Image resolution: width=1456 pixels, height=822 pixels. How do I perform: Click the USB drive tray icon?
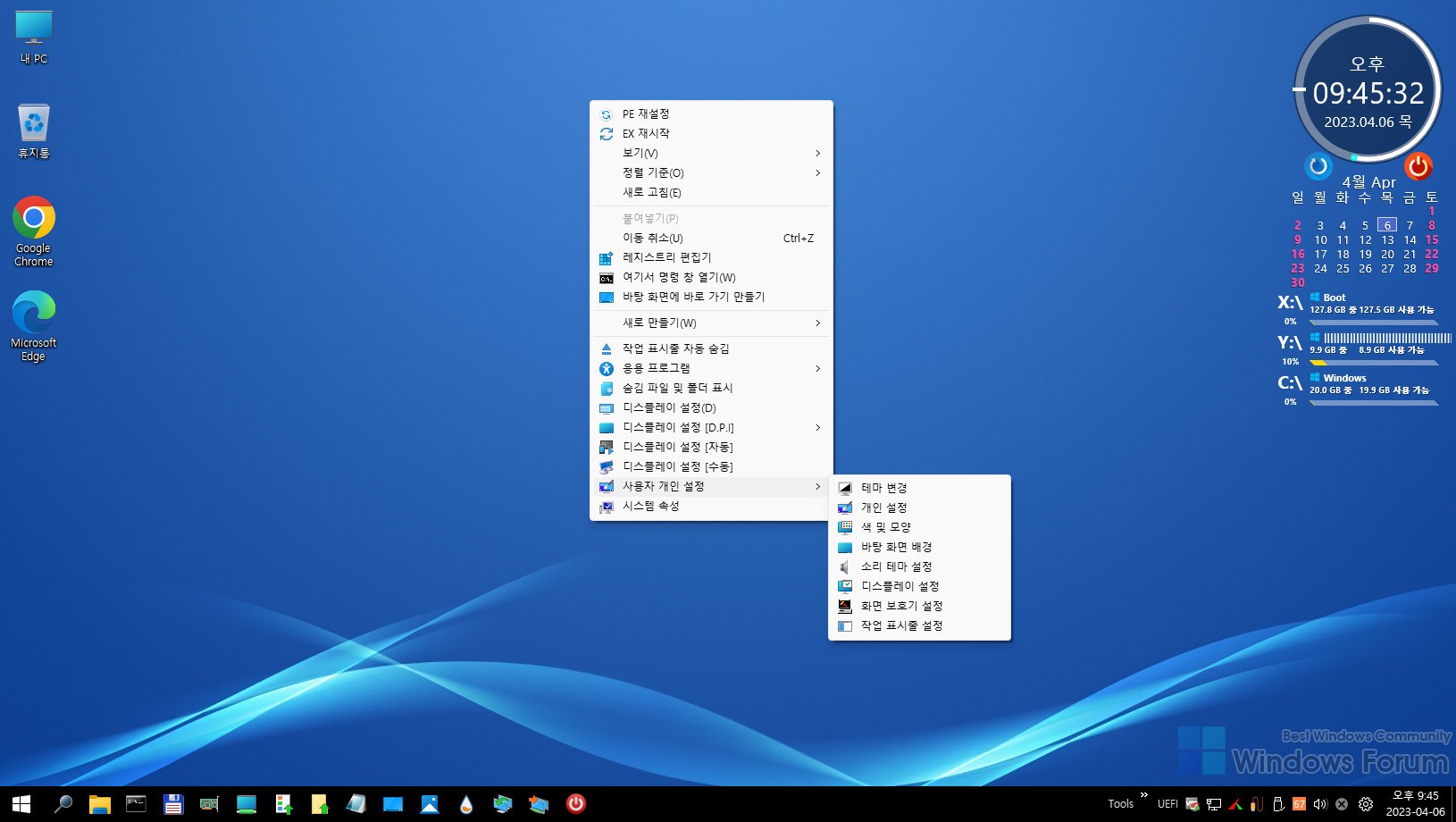point(1277,804)
